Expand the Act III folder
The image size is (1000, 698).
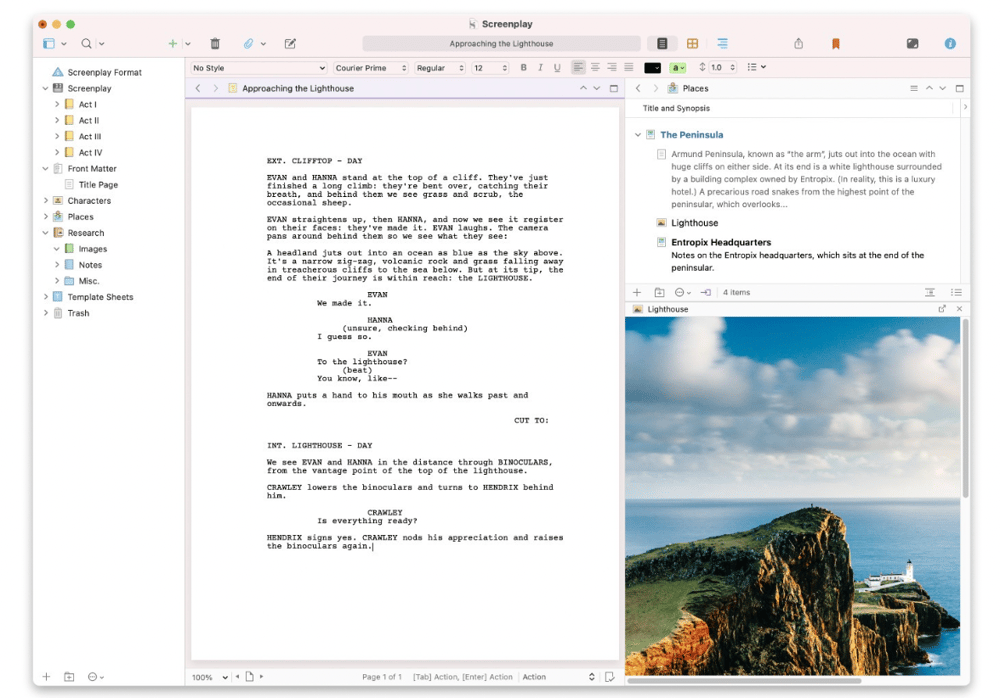point(56,136)
